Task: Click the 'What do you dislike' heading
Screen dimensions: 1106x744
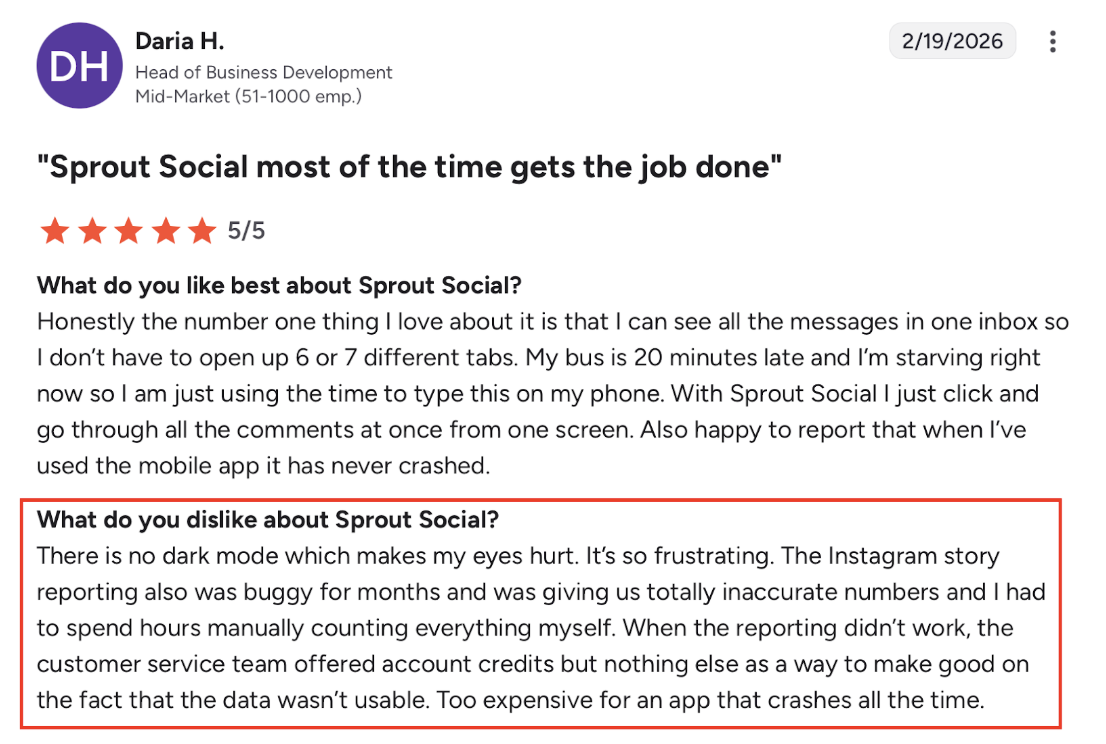Action: coord(268,520)
